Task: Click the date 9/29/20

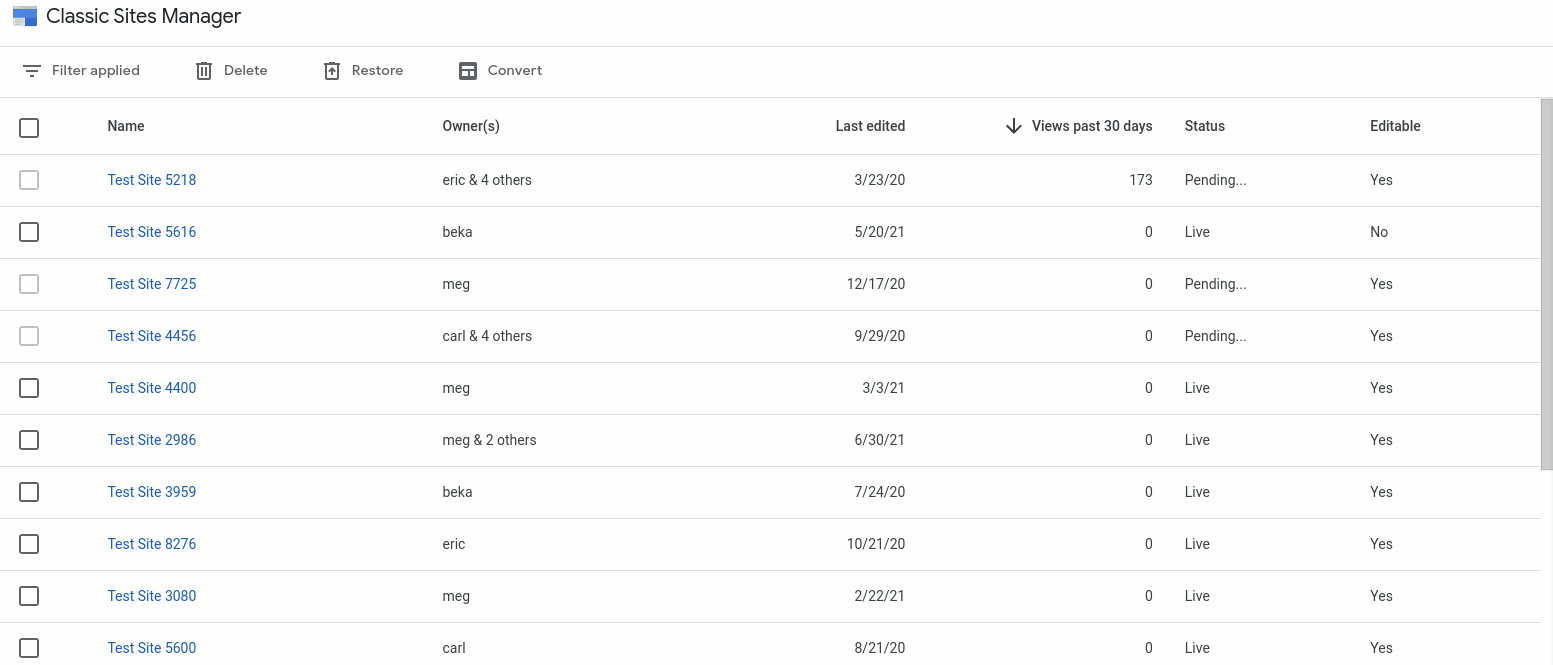Action: pyautogui.click(x=880, y=336)
